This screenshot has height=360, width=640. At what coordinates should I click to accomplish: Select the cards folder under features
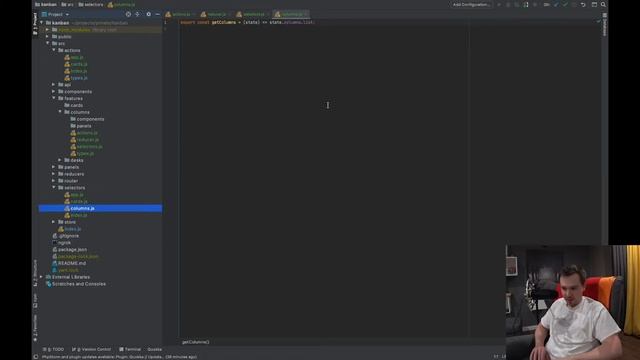(x=73, y=105)
